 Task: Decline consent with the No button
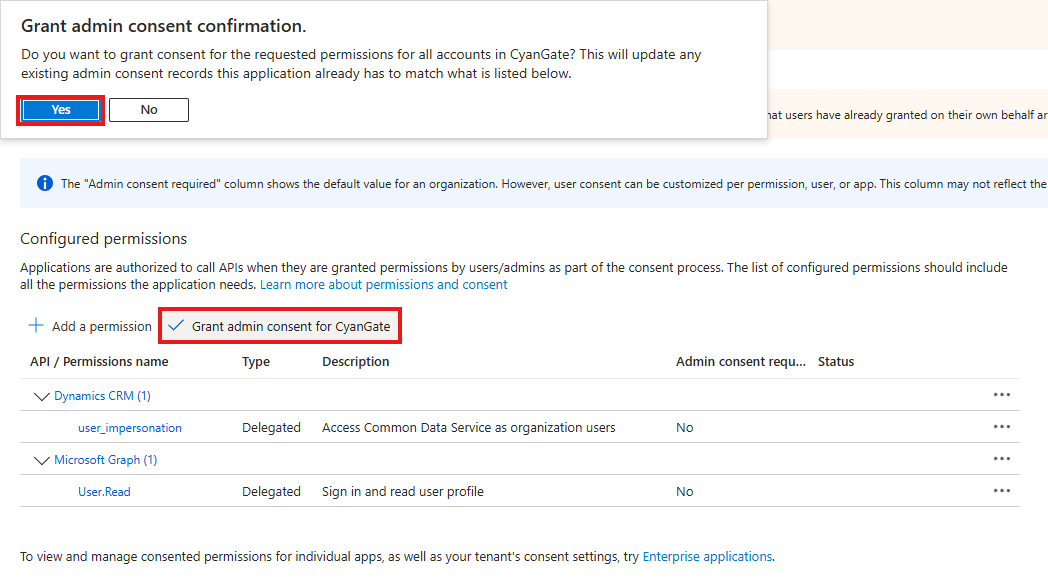(x=149, y=110)
